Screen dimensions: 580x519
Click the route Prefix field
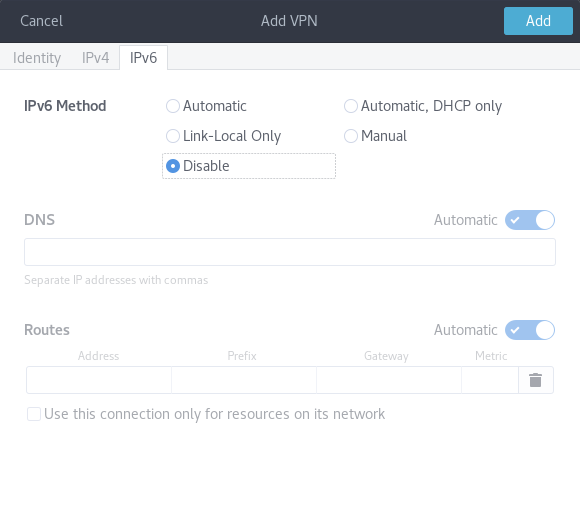pyautogui.click(x=244, y=380)
